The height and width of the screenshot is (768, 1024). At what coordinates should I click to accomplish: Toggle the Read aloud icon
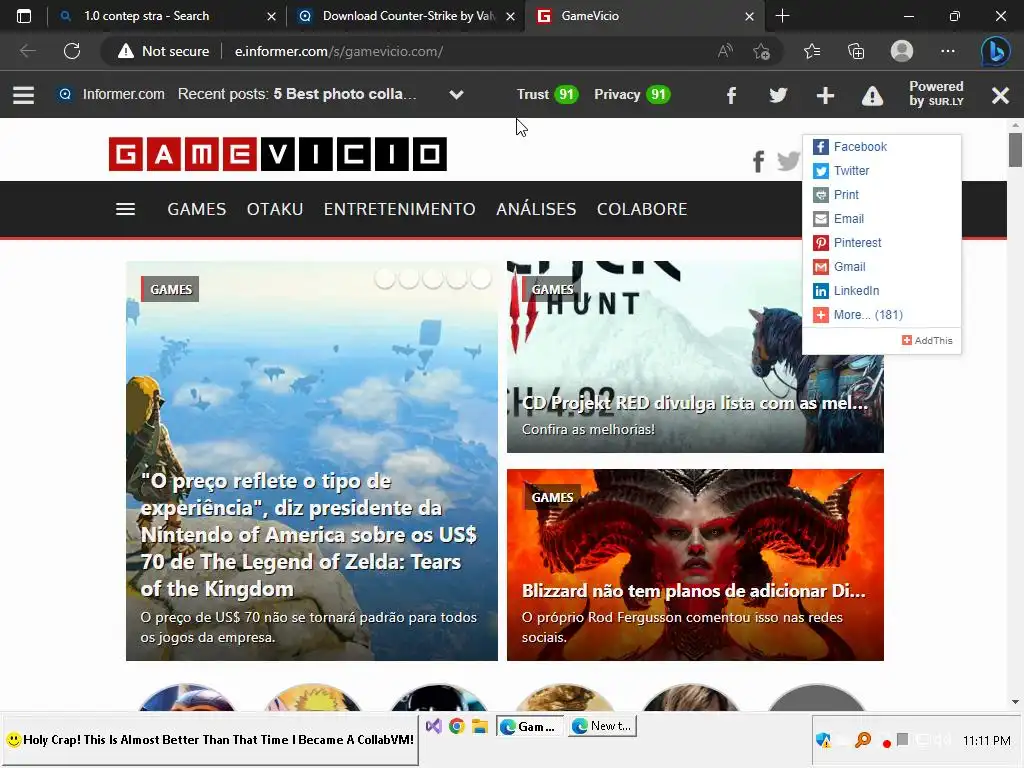coord(725,51)
